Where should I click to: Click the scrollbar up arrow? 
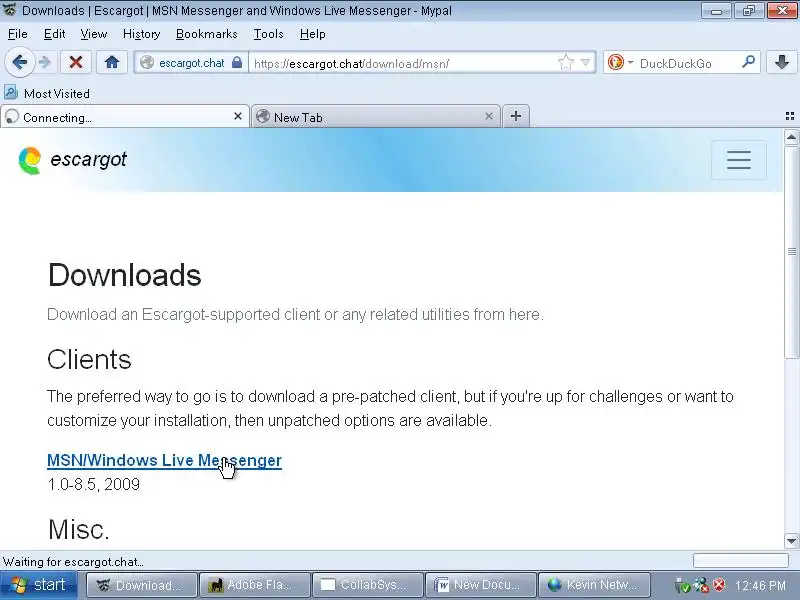coord(791,137)
